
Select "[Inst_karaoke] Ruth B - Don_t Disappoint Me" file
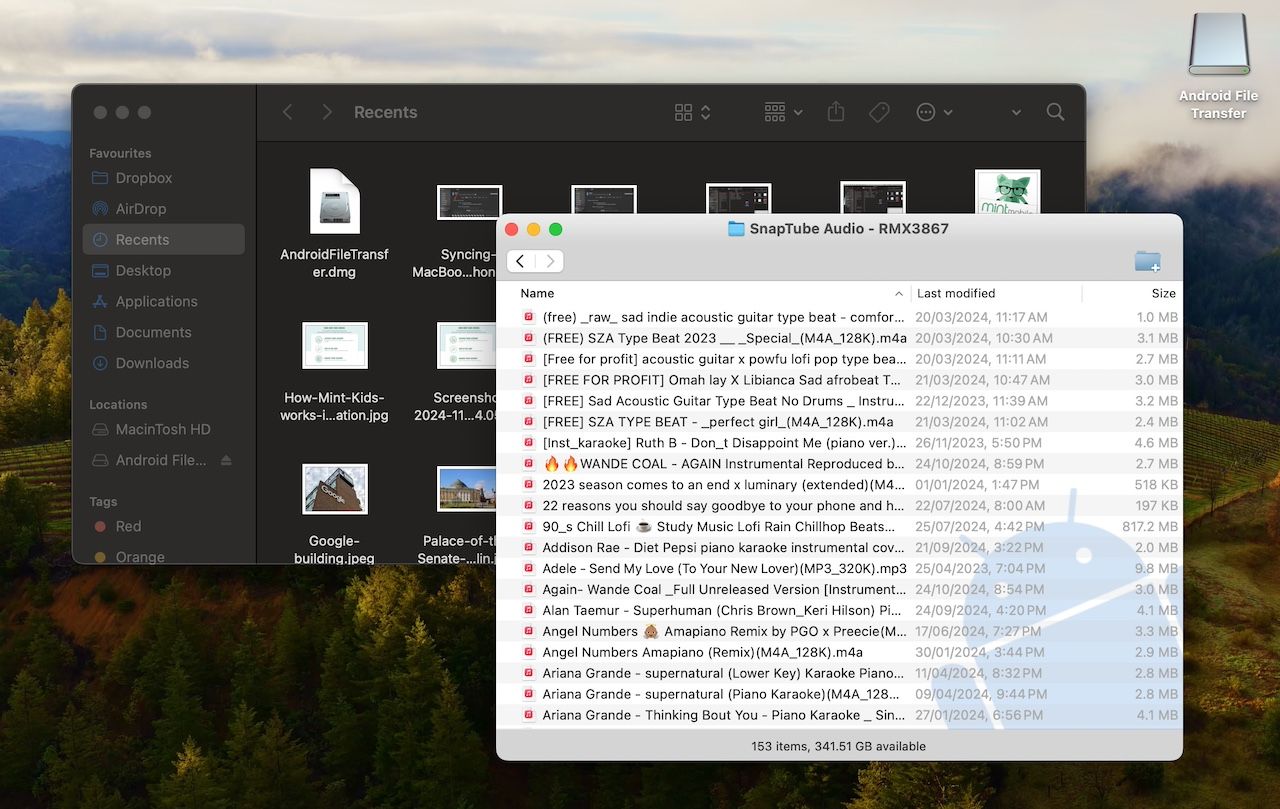coord(839,443)
